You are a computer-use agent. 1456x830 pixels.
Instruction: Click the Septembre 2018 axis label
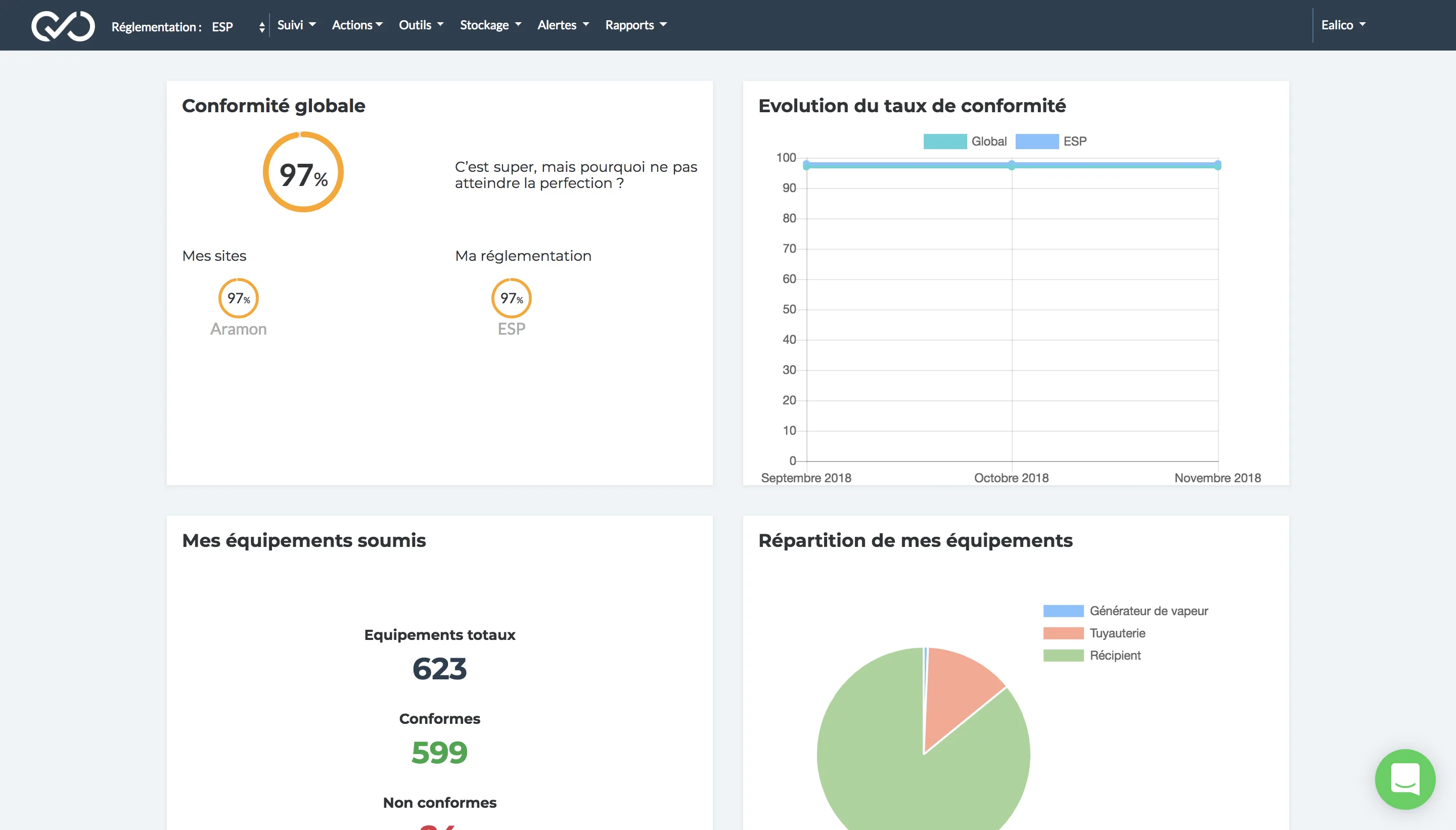tap(806, 478)
